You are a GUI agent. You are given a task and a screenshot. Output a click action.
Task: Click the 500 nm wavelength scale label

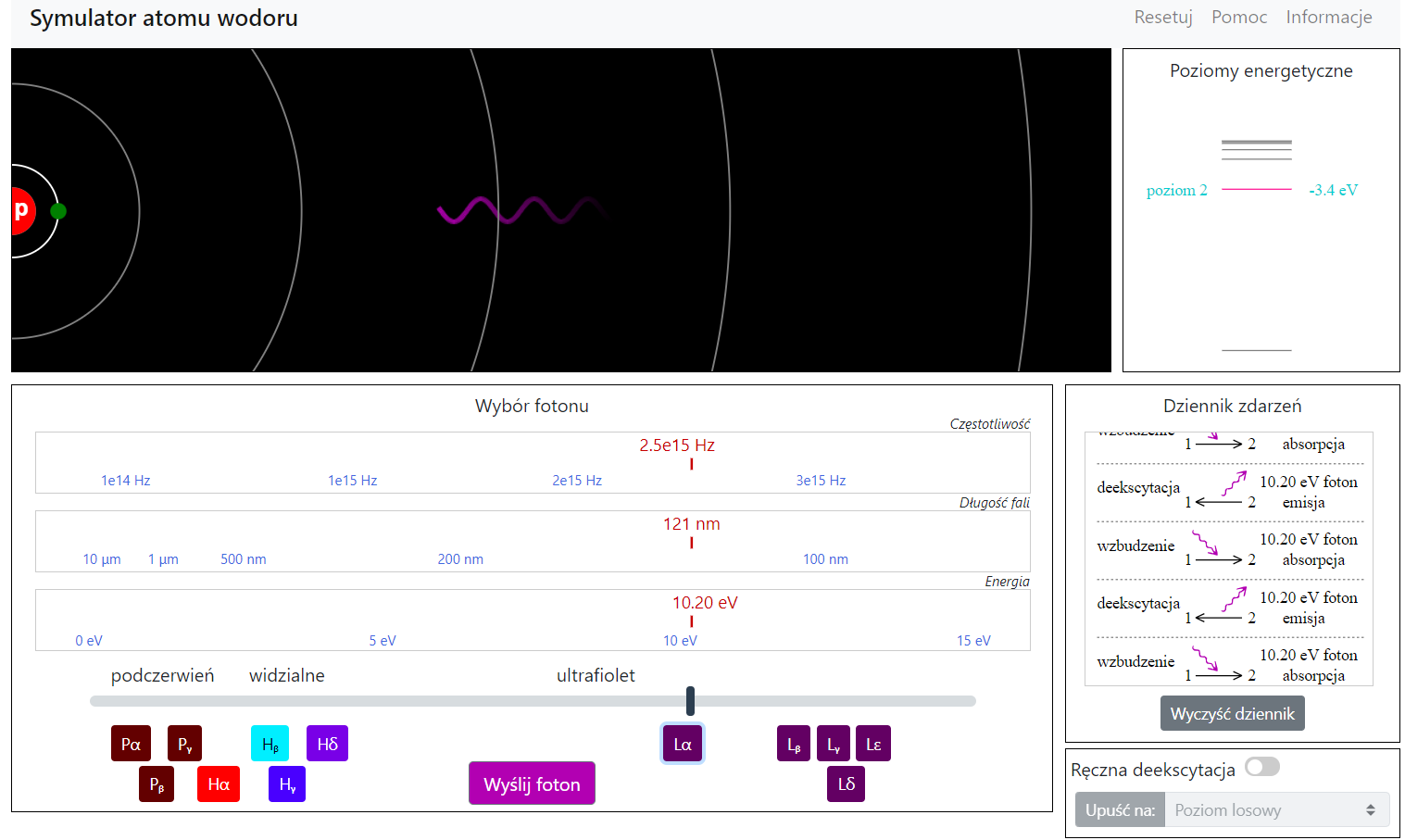coord(244,559)
